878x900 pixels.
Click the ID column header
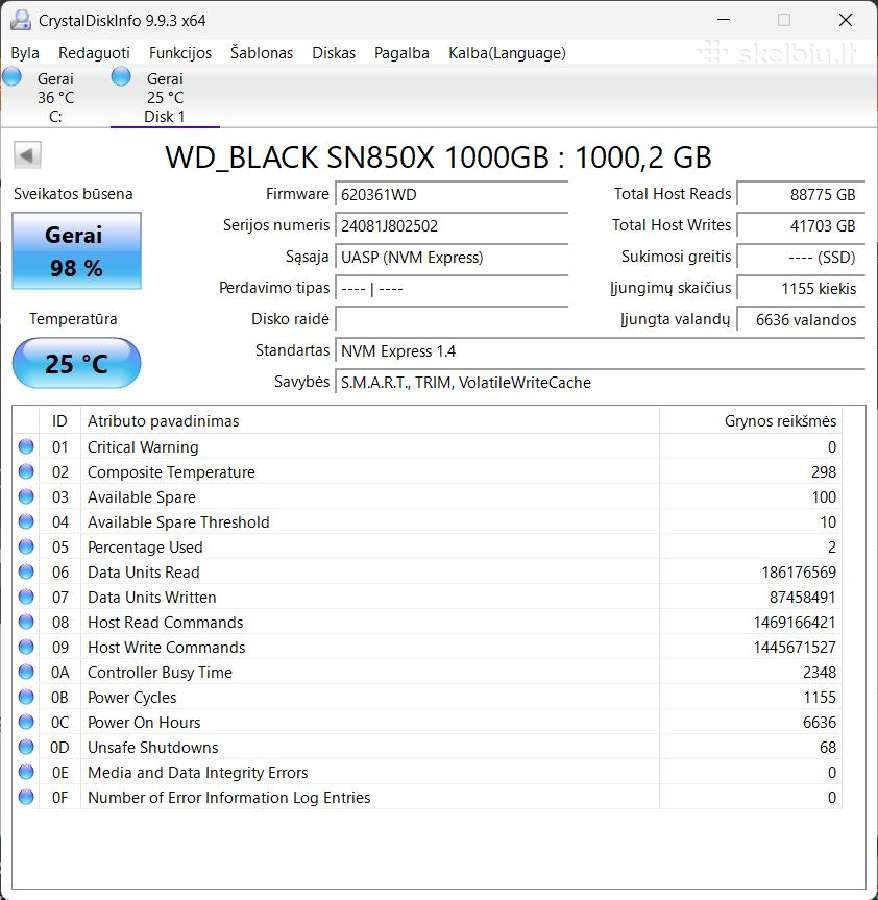click(x=60, y=421)
